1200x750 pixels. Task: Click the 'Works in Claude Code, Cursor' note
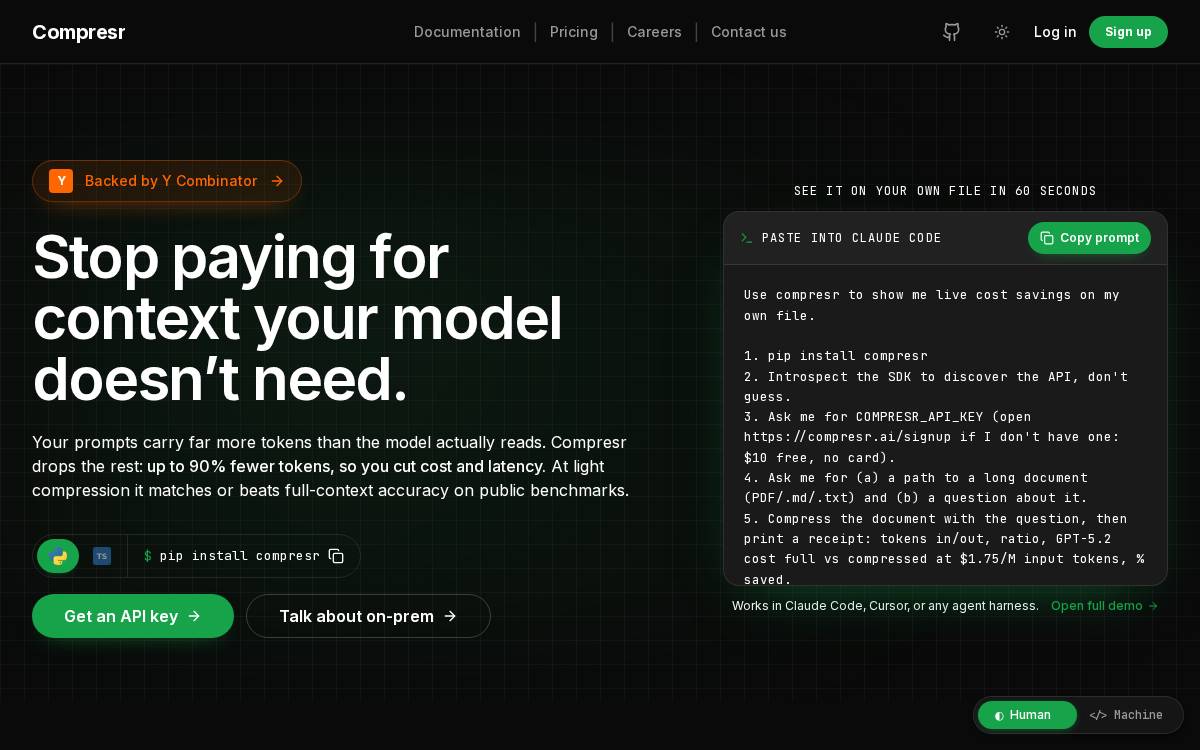pos(885,606)
